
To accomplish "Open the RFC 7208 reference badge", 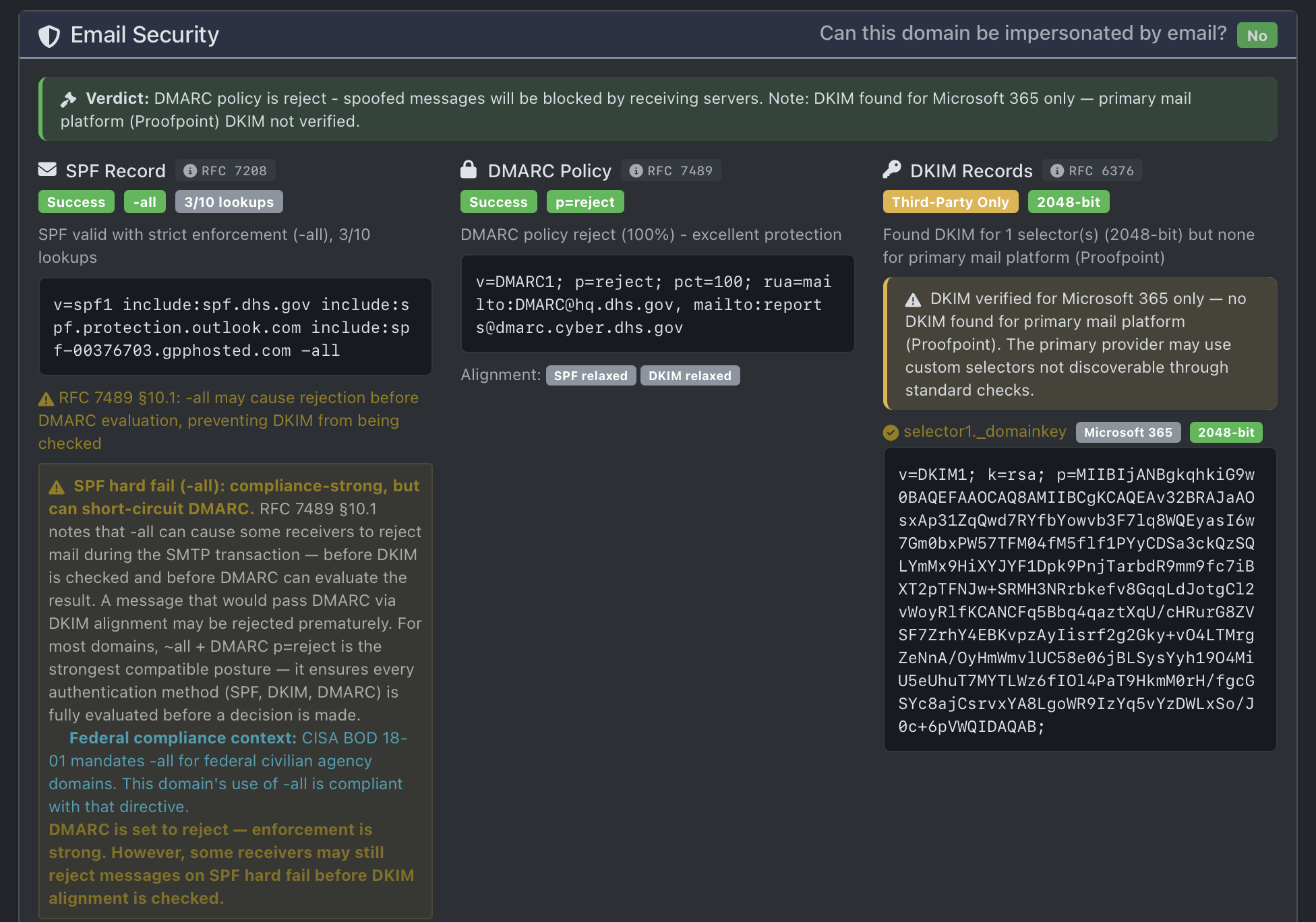I will (x=225, y=171).
